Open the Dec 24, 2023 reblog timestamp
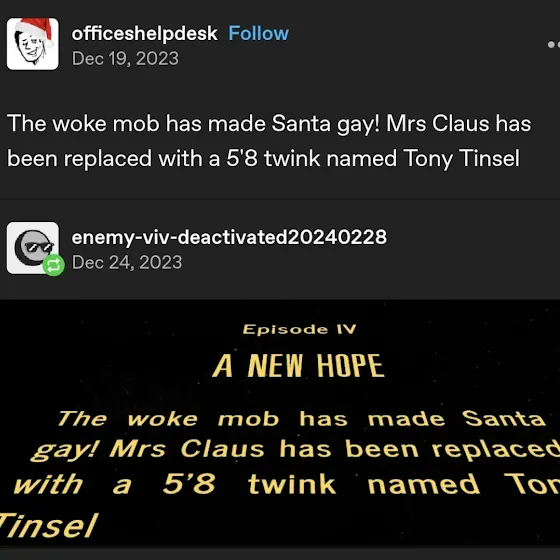The image size is (560, 560). [127, 262]
